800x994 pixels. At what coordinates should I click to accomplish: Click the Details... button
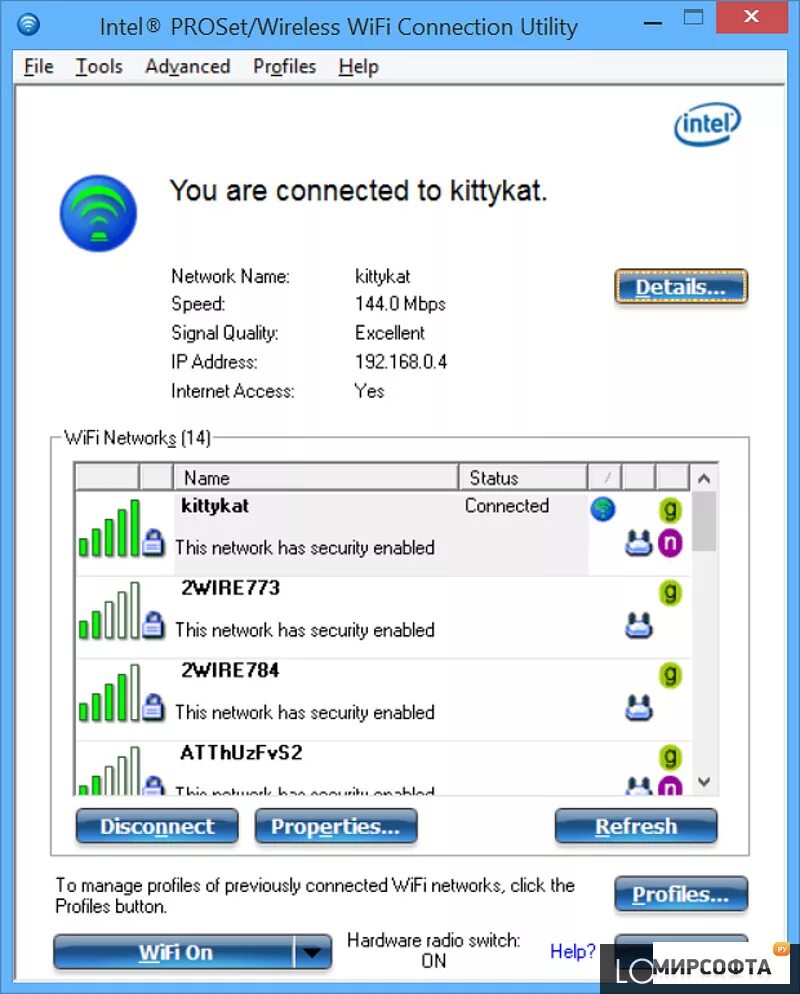pyautogui.click(x=681, y=287)
